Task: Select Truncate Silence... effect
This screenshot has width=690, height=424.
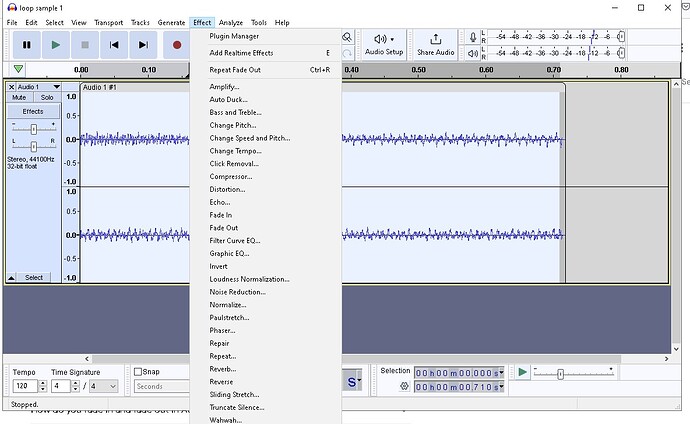Action: (x=266, y=407)
